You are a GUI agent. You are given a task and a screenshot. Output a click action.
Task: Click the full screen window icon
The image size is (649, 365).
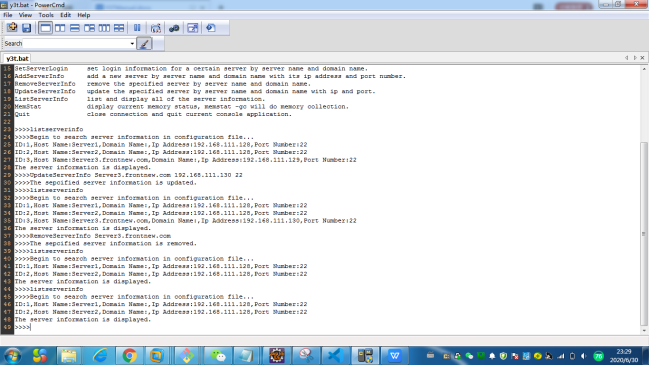pos(193,28)
